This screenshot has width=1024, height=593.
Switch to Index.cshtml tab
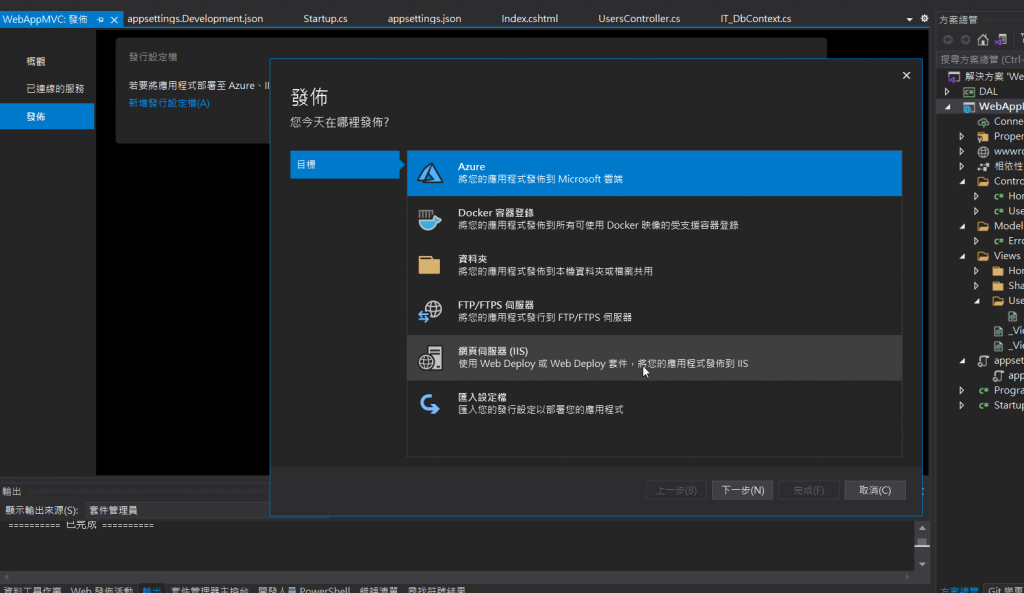click(530, 19)
